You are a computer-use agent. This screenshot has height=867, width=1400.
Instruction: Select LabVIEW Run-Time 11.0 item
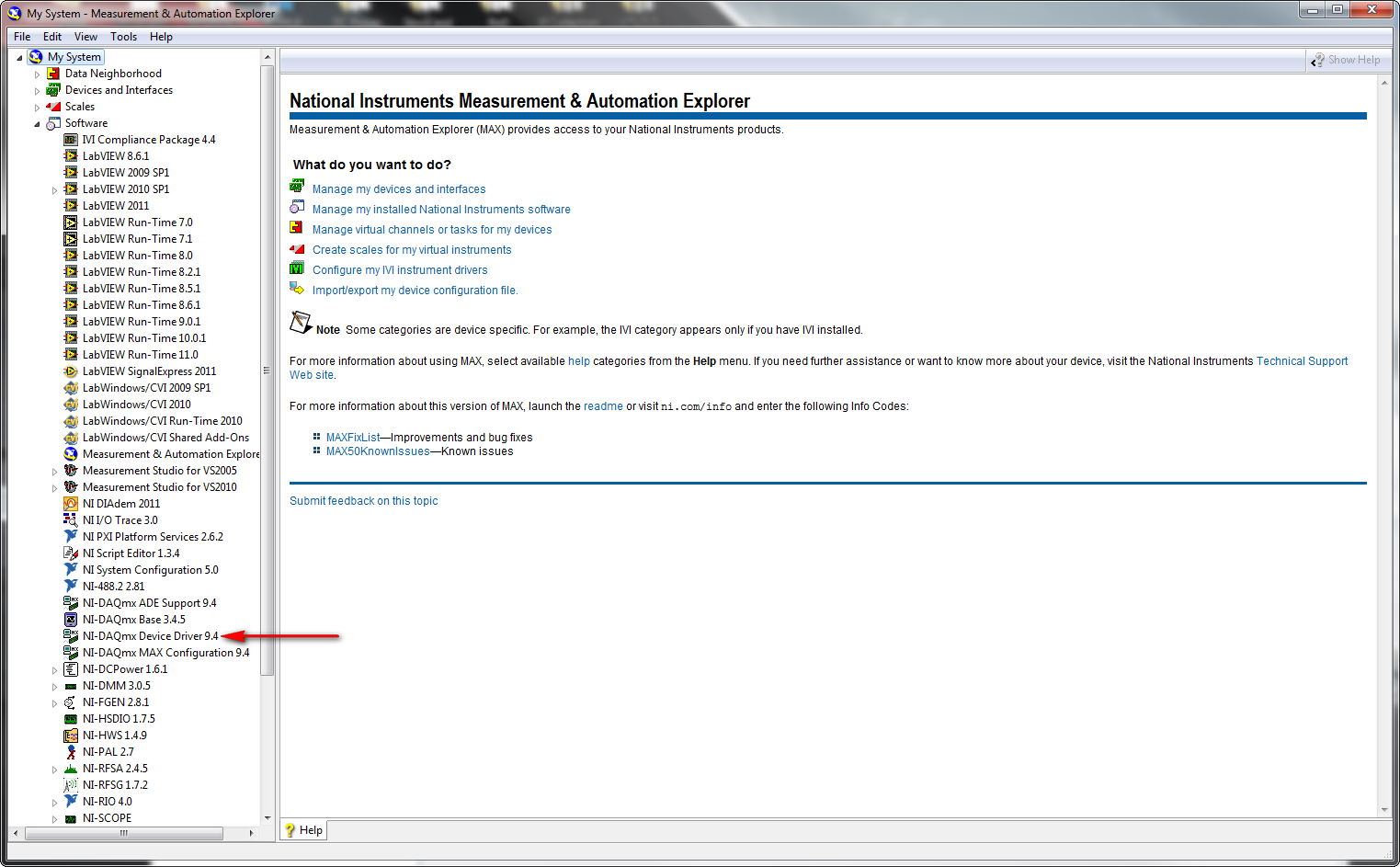140,355
